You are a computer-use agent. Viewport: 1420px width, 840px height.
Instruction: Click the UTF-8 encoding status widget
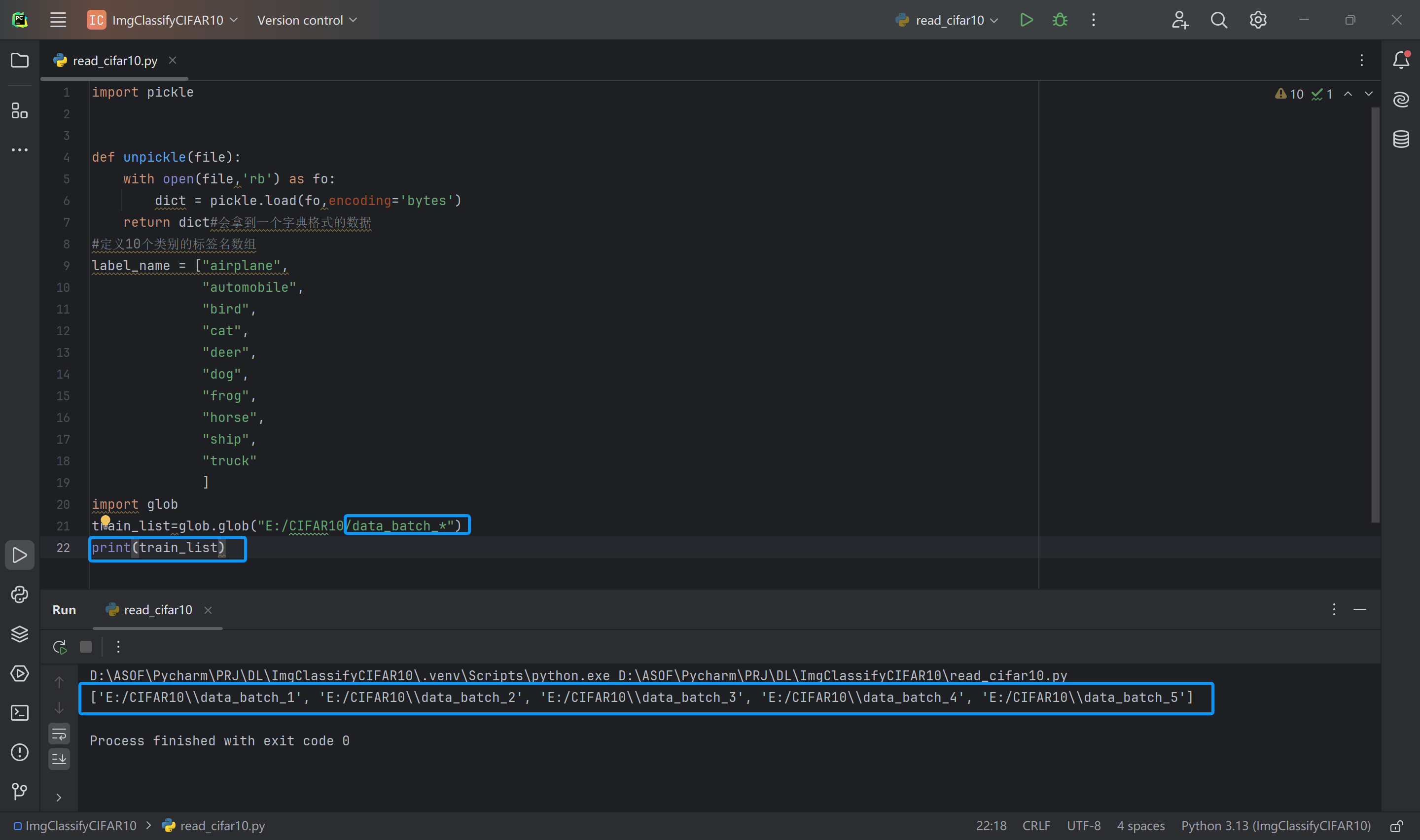[1083, 826]
